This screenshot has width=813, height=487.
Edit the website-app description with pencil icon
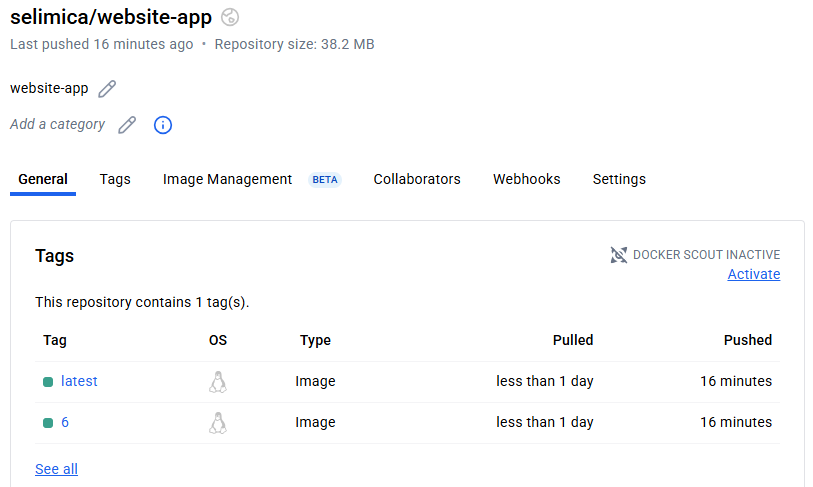pyautogui.click(x=107, y=89)
